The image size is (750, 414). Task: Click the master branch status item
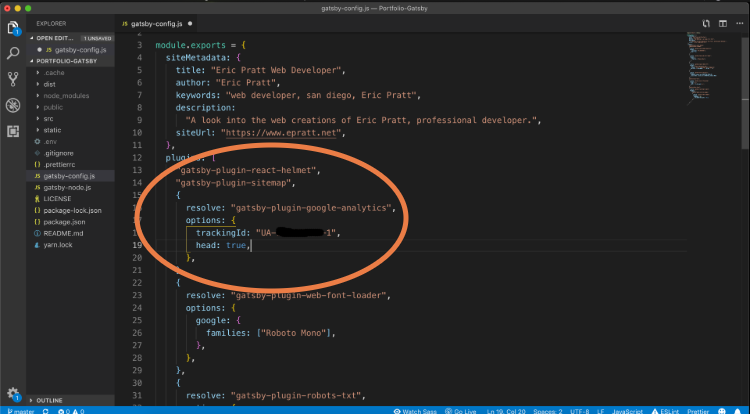21,411
